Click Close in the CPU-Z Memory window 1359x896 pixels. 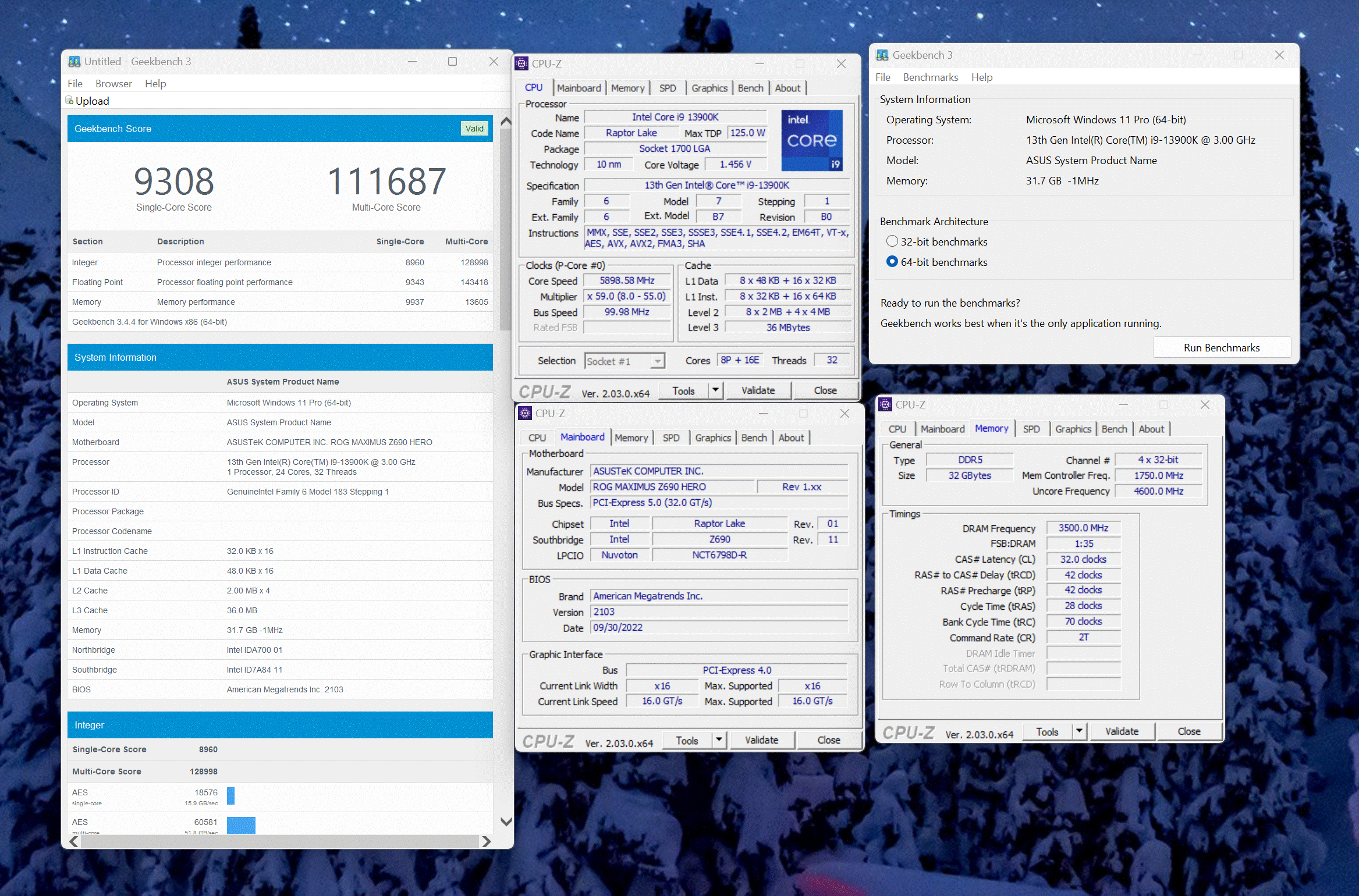[1189, 731]
